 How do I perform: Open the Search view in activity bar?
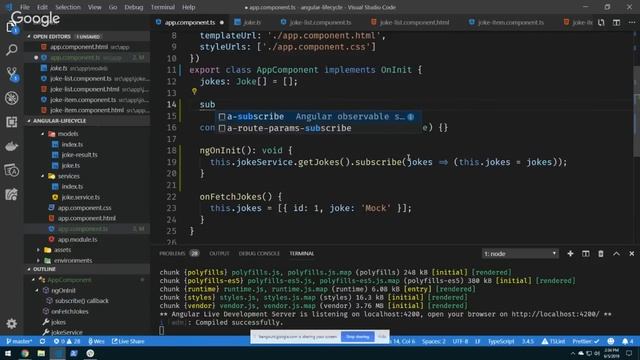point(11,50)
